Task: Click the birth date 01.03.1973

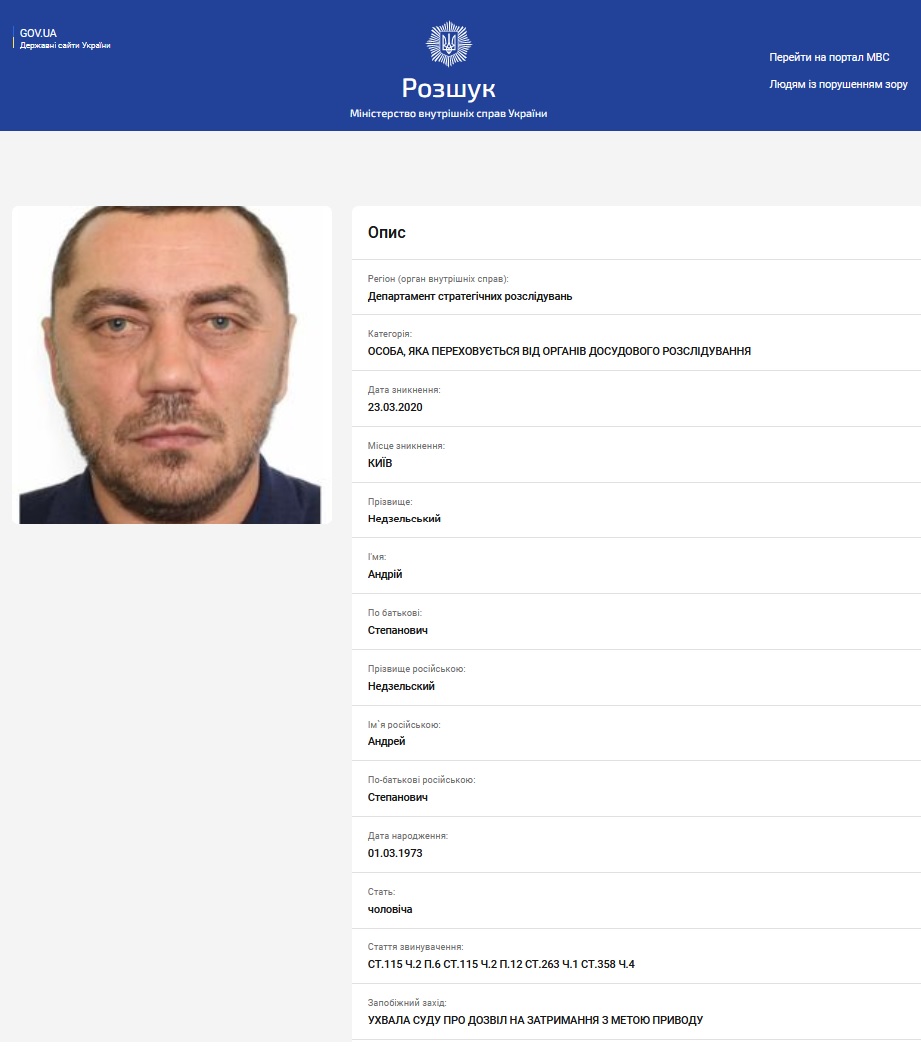Action: pos(395,853)
